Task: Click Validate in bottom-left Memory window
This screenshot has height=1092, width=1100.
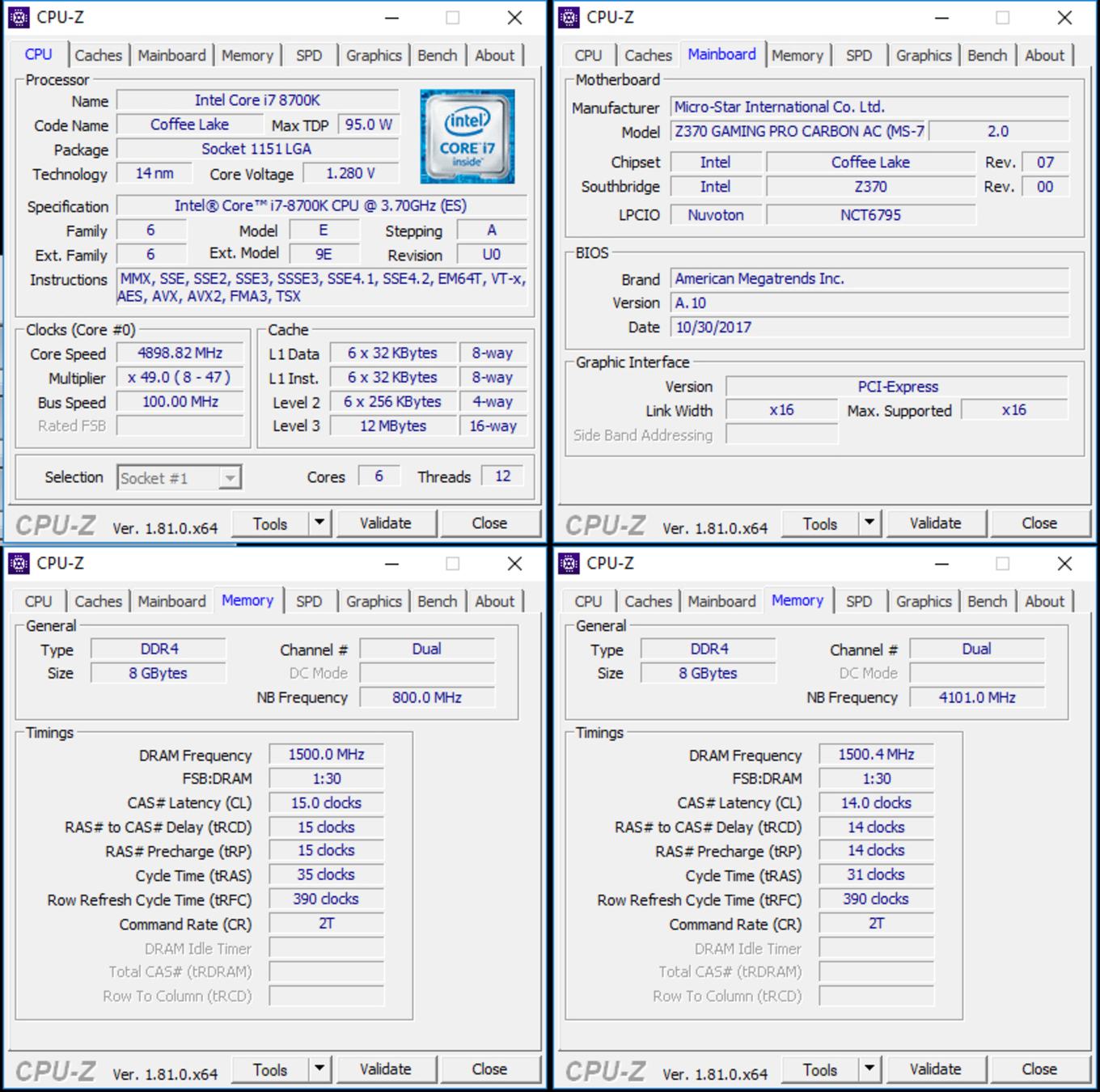Action: coord(386,1069)
